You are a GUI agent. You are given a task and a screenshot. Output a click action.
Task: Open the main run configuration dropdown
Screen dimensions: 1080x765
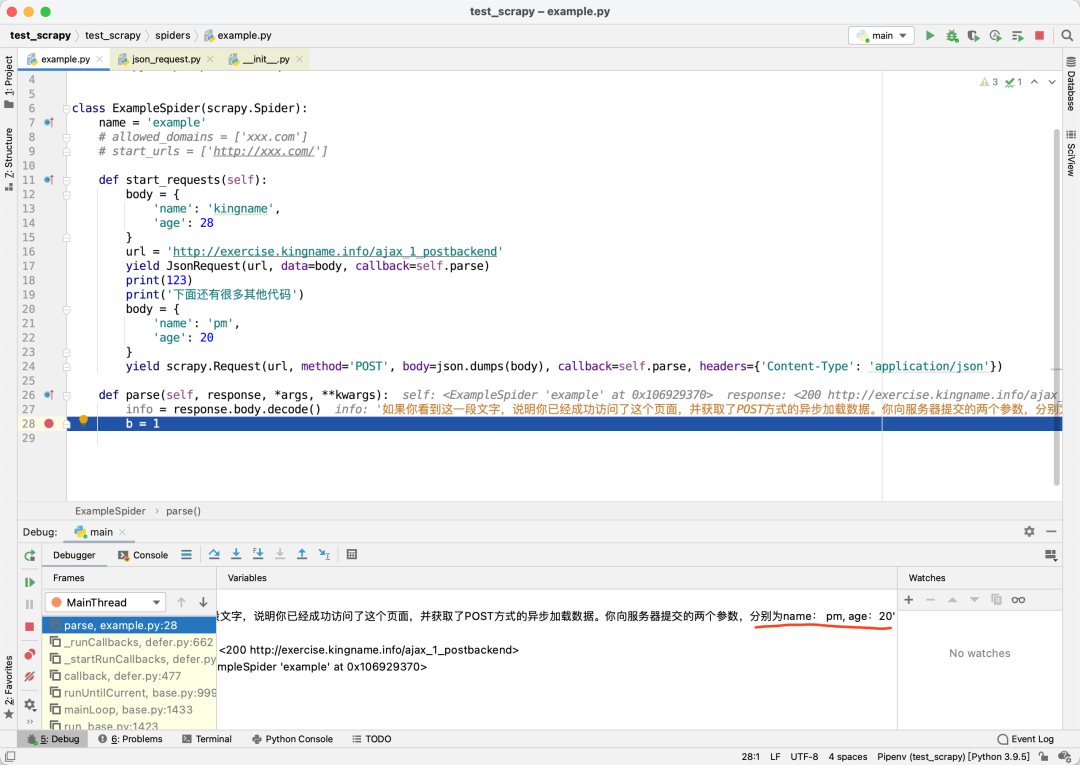click(x=881, y=35)
